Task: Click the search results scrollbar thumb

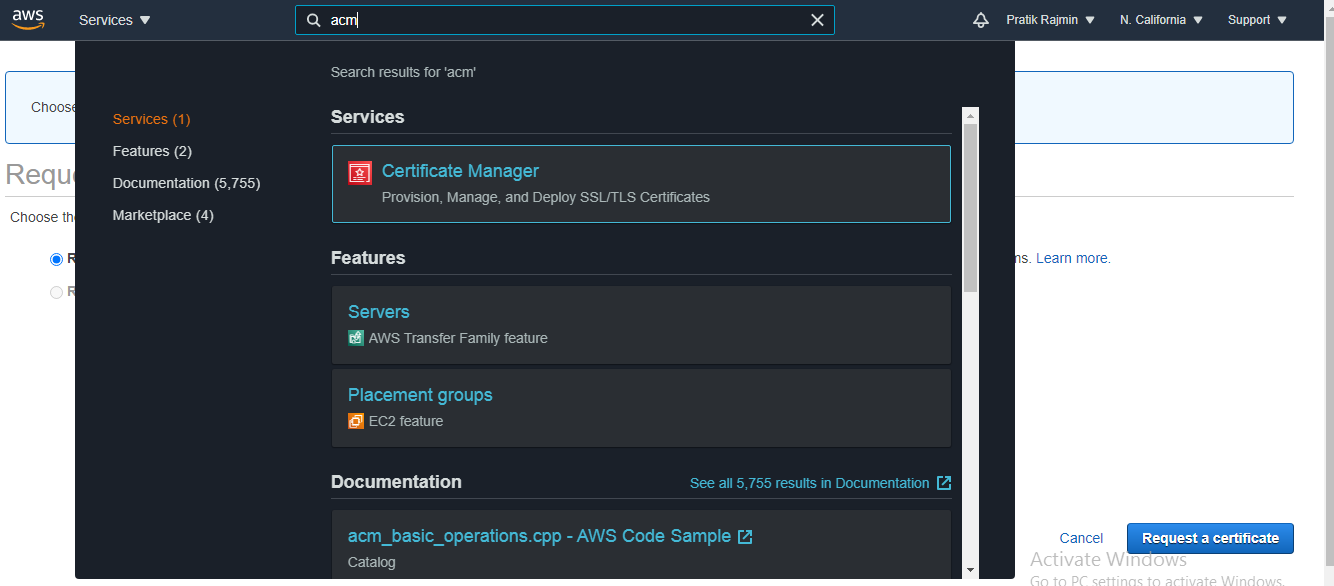Action: [x=970, y=208]
